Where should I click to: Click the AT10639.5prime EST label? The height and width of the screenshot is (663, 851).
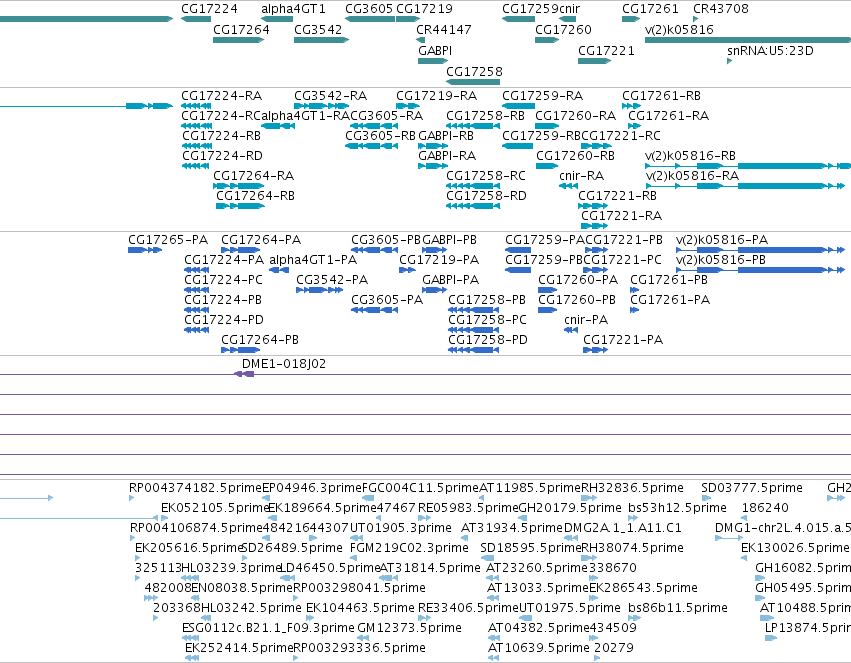[x=538, y=648]
